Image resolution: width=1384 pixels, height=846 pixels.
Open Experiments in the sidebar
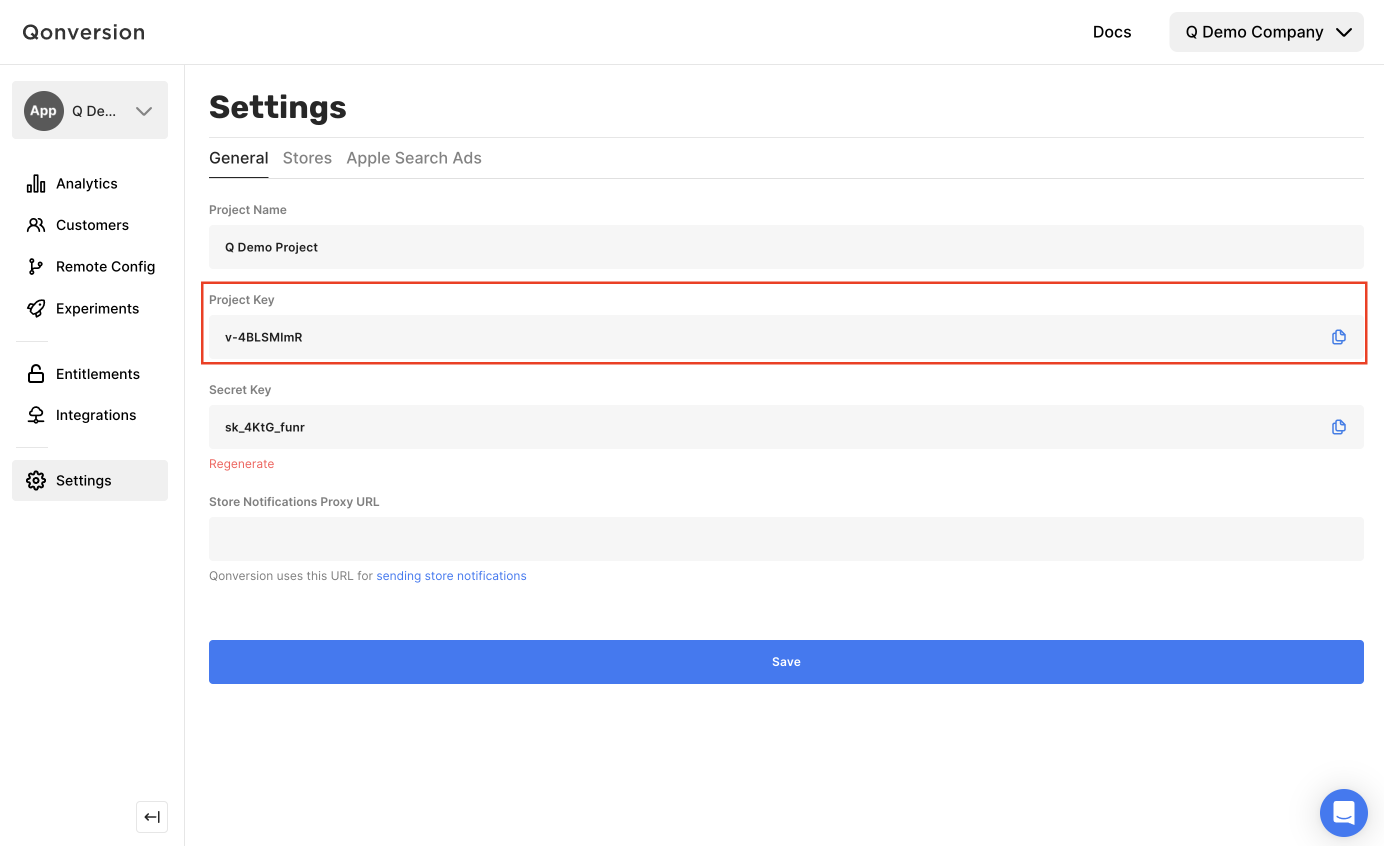pos(90,308)
